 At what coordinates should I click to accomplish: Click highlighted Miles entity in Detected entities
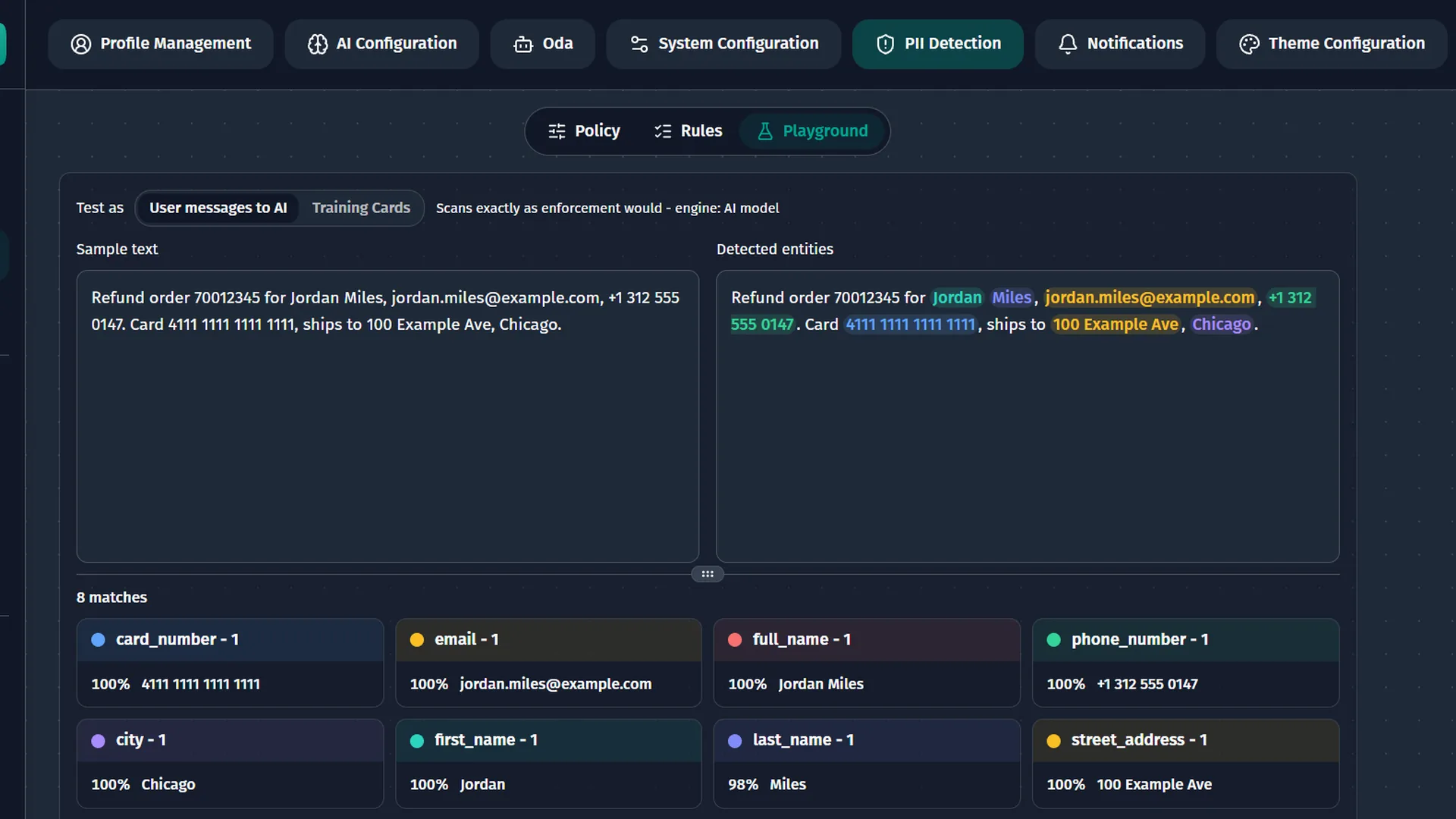1012,298
